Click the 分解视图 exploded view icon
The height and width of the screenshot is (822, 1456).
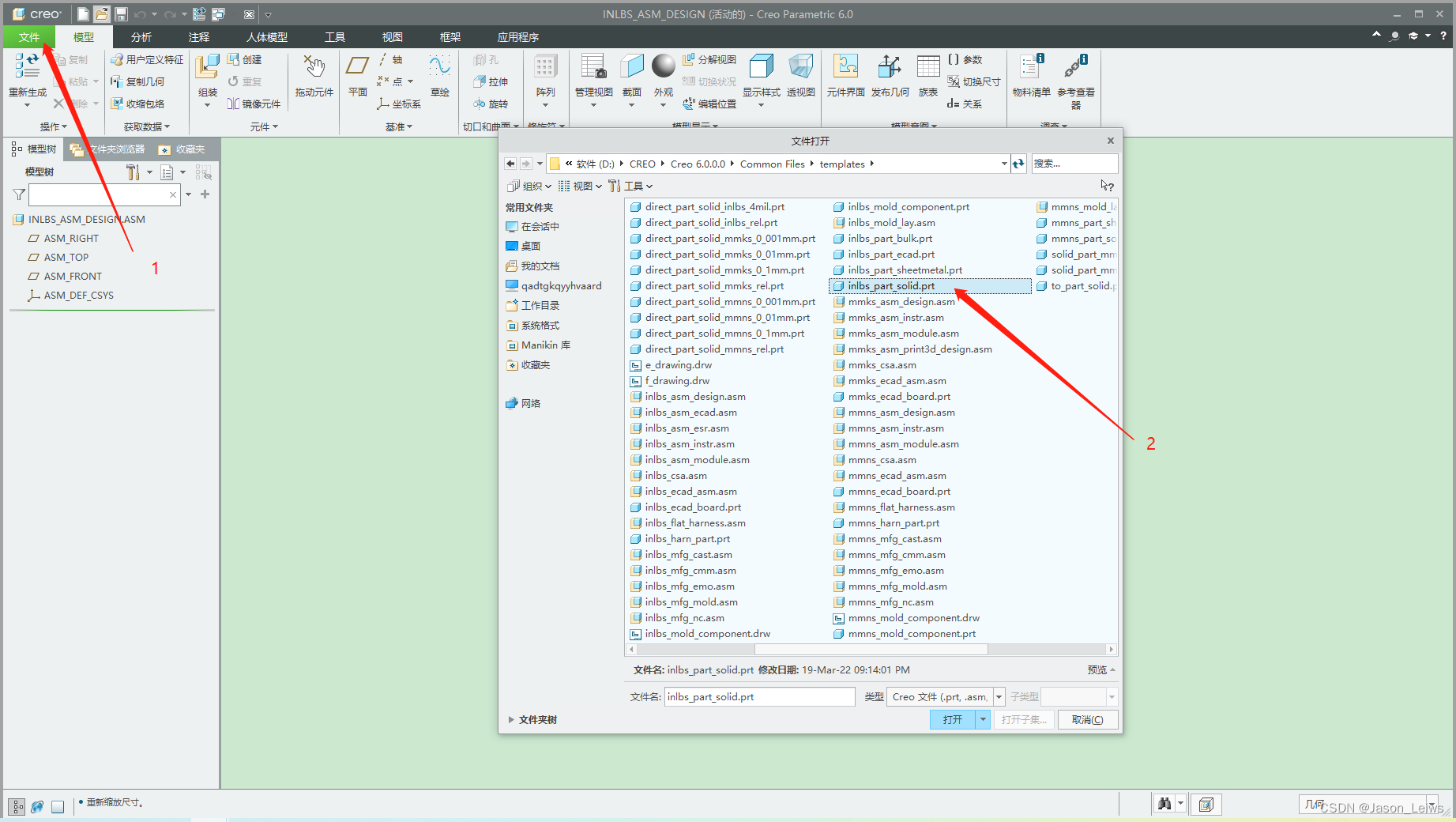pyautogui.click(x=689, y=59)
